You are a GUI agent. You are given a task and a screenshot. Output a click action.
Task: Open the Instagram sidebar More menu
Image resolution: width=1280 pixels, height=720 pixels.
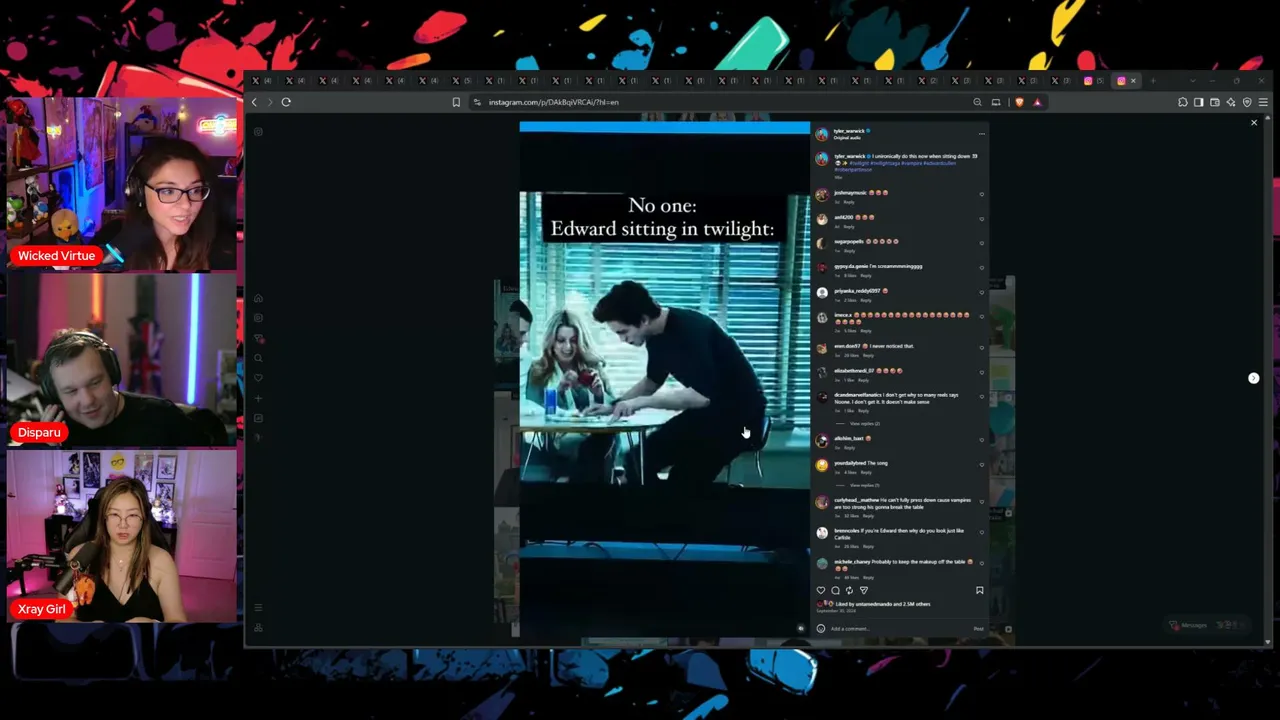point(258,608)
